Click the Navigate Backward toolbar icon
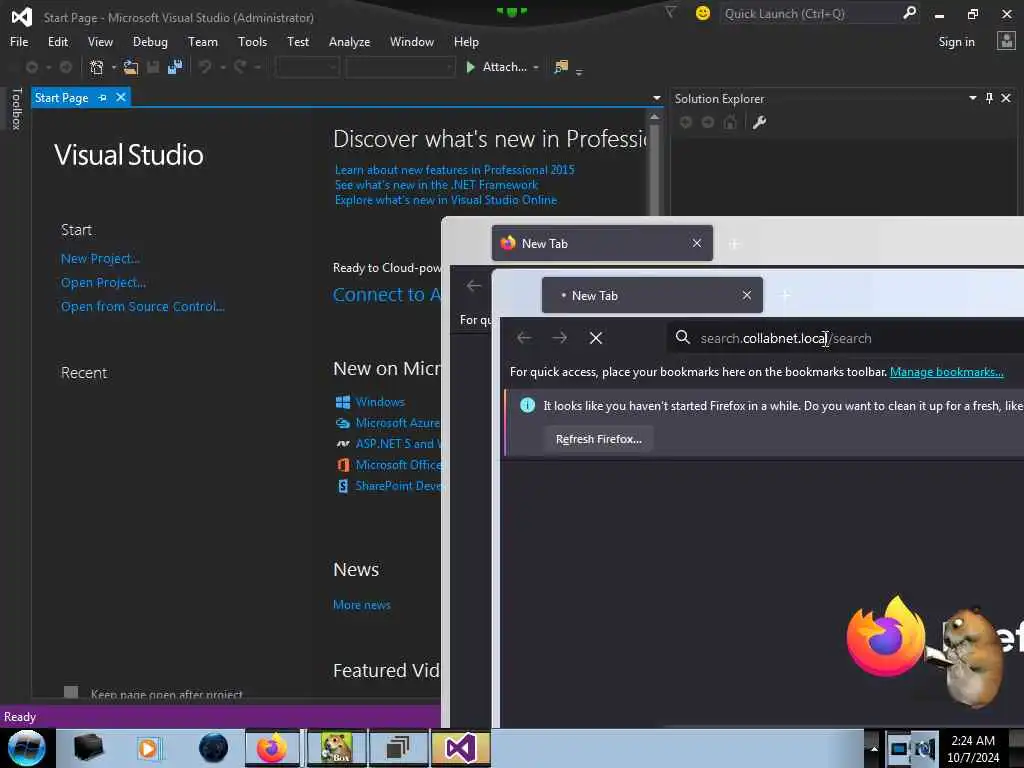Screen dimensions: 1024x768 click(31, 67)
